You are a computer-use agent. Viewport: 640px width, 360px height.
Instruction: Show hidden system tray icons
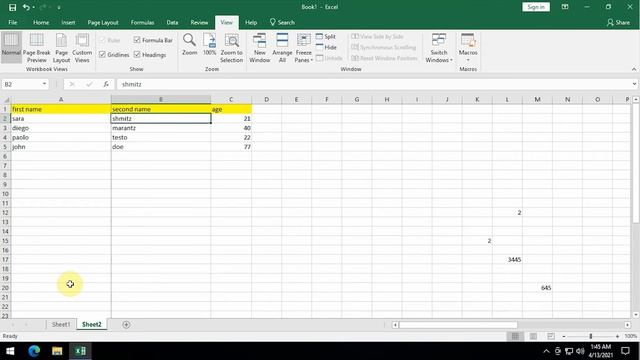pos(546,351)
